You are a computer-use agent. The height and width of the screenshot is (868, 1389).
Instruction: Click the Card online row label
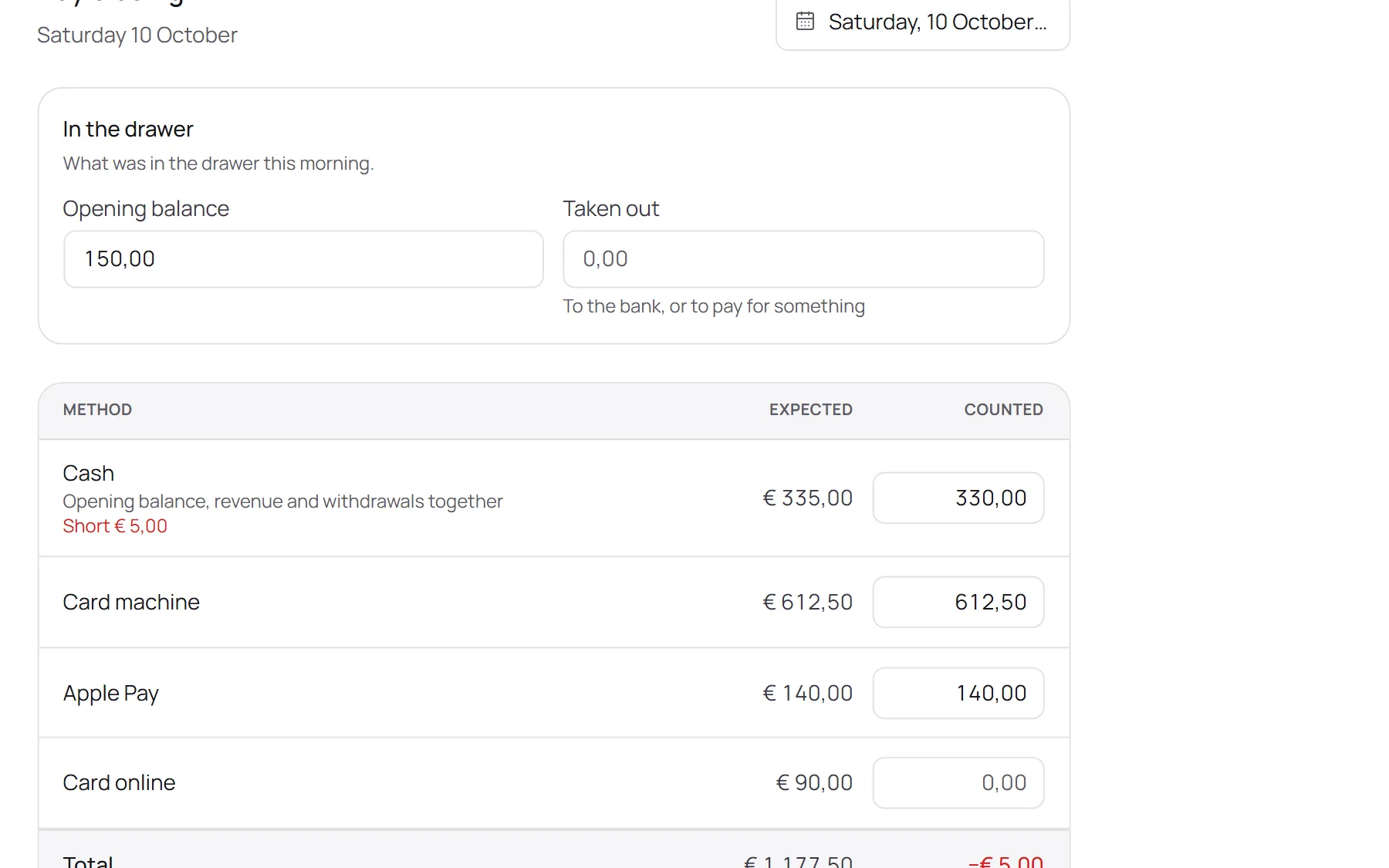[120, 782]
